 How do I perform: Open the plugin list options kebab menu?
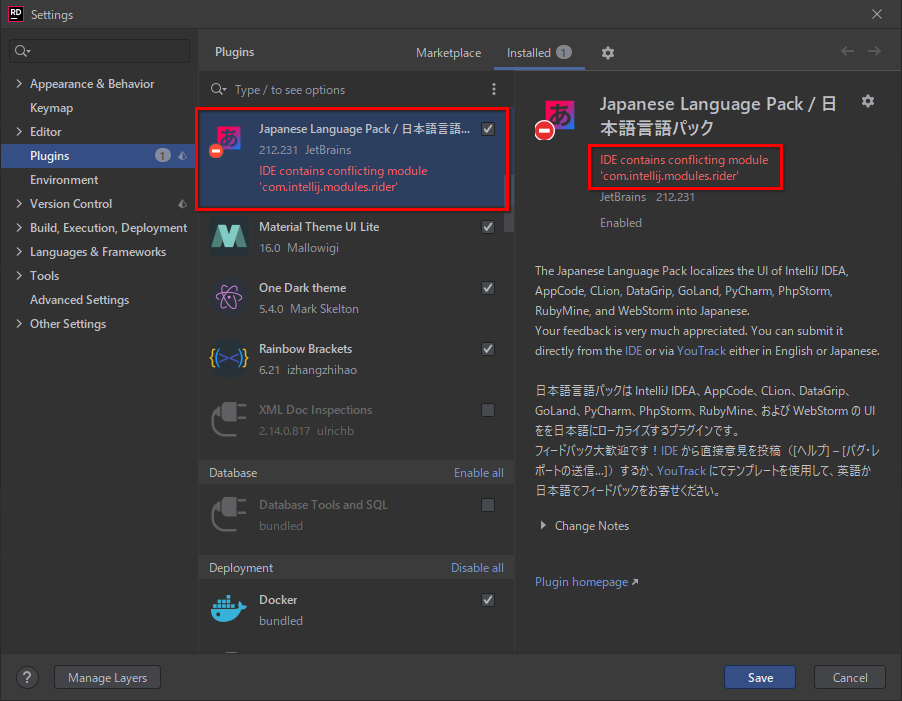tap(494, 89)
